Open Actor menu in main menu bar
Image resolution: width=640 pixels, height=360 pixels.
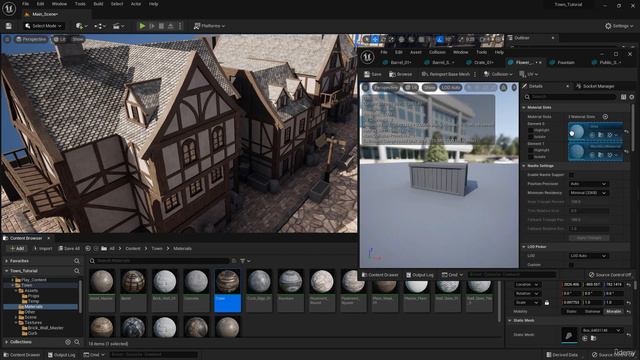point(136,4)
